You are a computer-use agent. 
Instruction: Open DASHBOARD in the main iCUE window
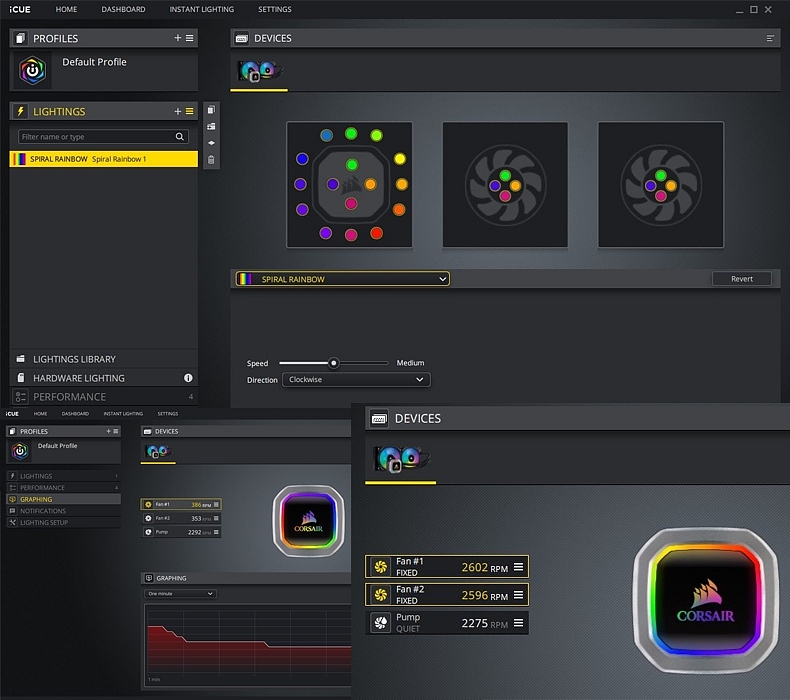123,9
